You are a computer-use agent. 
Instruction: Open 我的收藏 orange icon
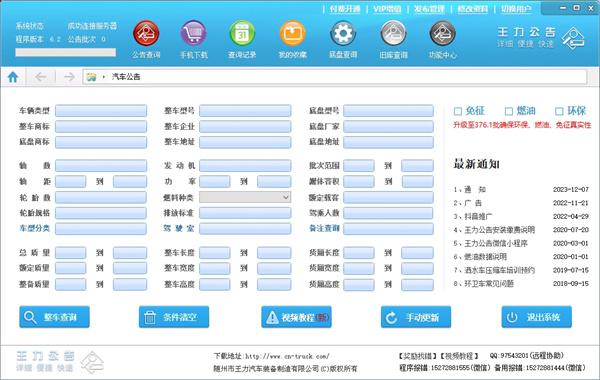click(292, 33)
